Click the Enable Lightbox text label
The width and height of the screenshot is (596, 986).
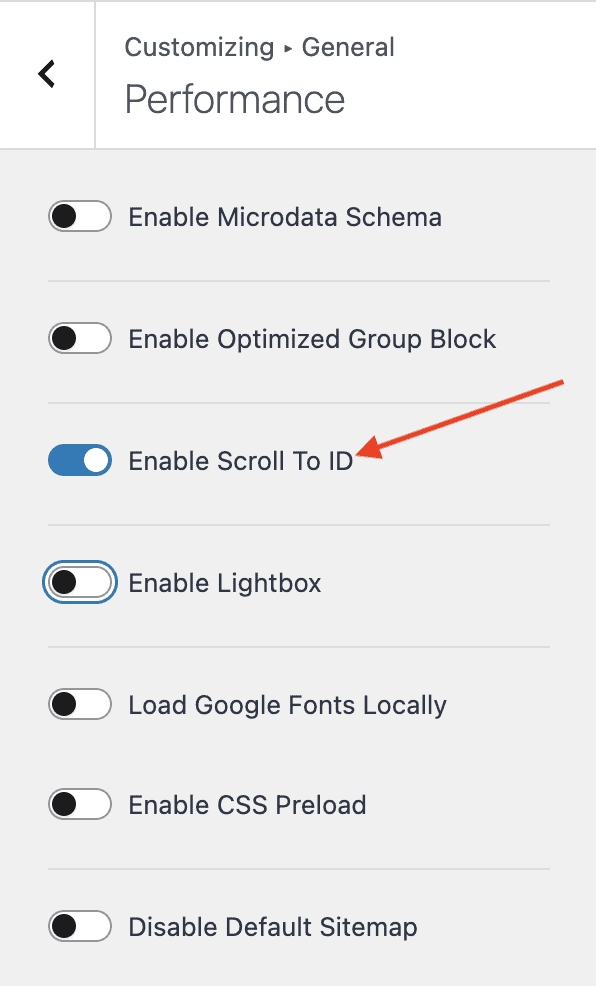coord(224,582)
